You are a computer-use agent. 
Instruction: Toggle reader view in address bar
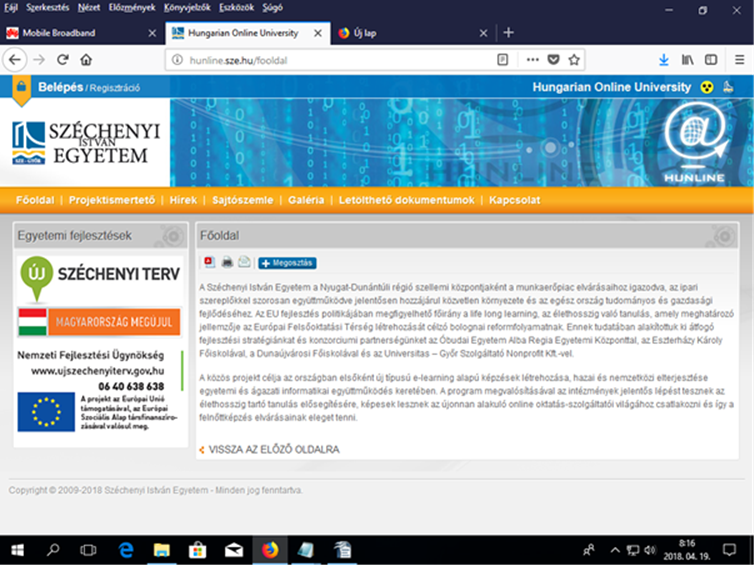pos(502,60)
